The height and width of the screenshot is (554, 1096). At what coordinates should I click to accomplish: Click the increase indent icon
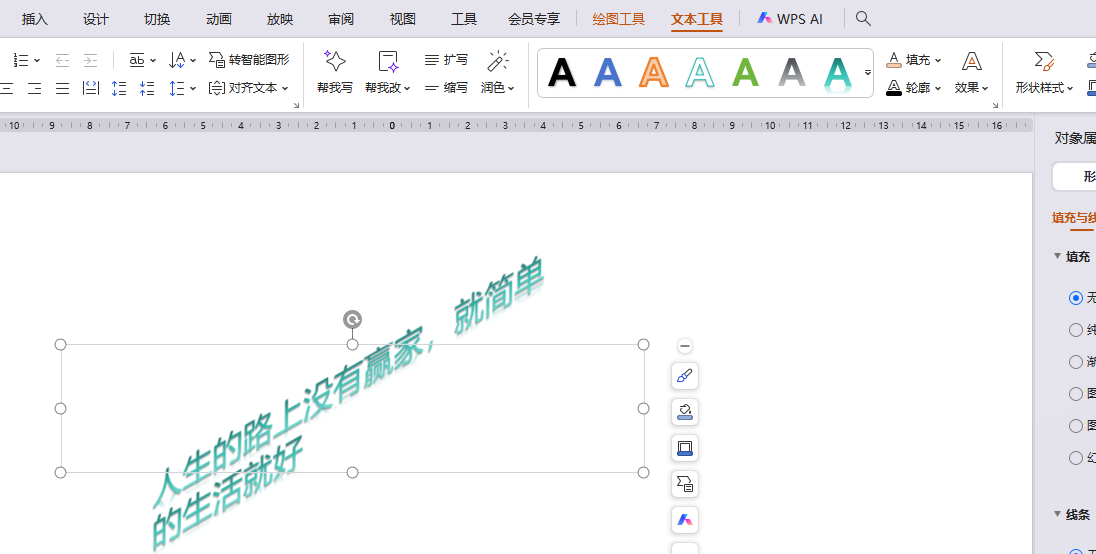[x=90, y=60]
